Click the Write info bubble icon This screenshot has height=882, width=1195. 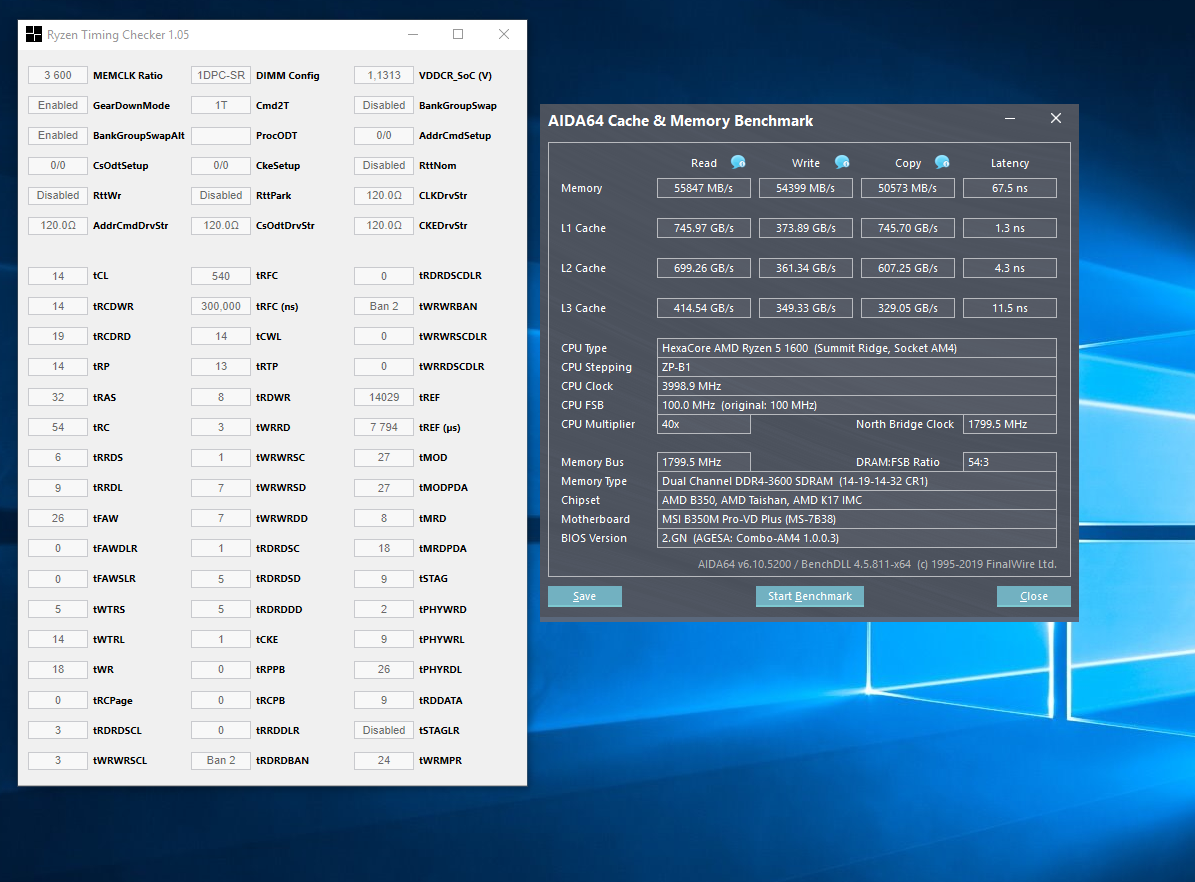[842, 162]
